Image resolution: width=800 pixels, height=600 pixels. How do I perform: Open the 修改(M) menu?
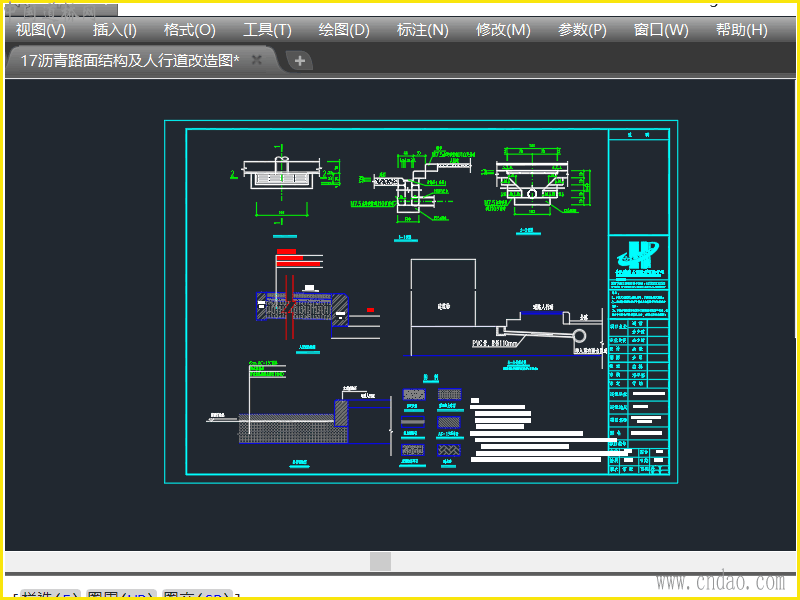click(x=503, y=30)
